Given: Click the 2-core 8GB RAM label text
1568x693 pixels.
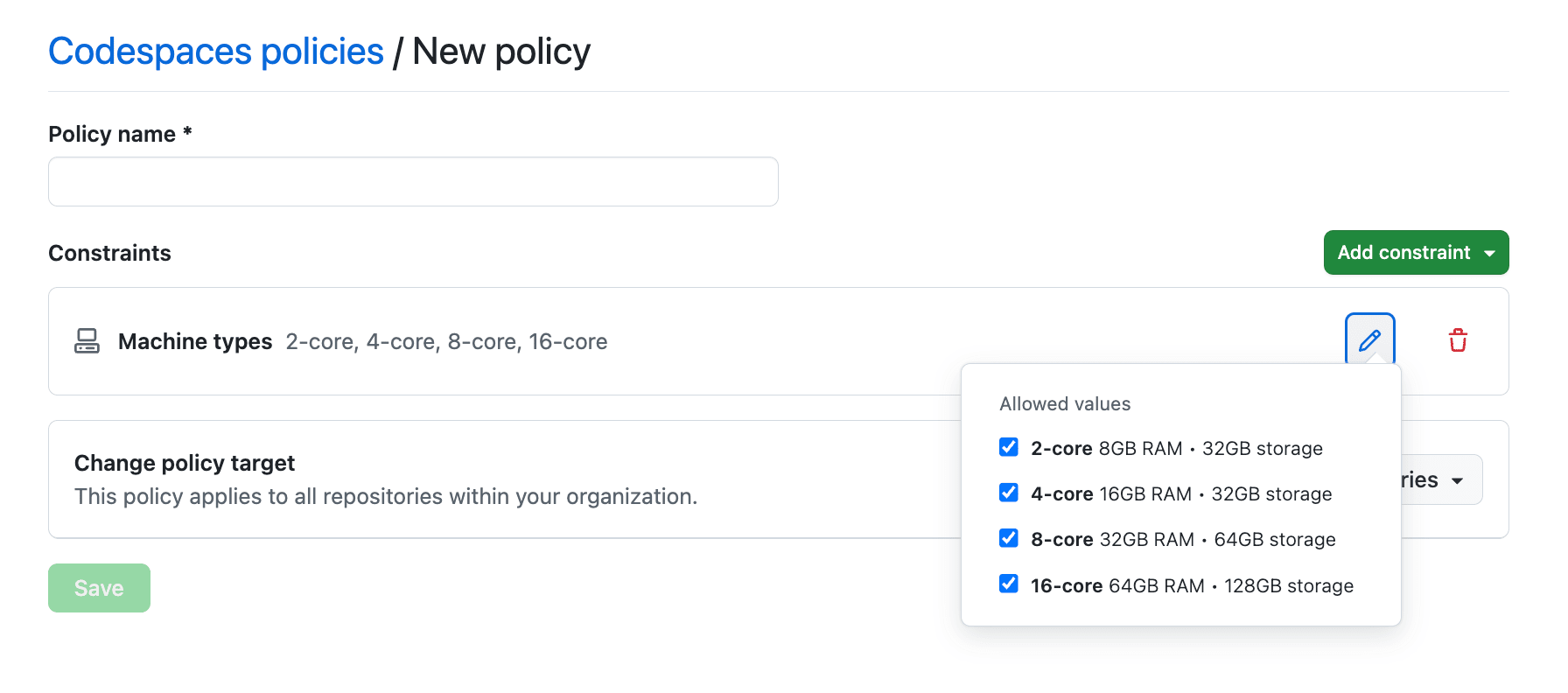Looking at the screenshot, I should point(1177,448).
